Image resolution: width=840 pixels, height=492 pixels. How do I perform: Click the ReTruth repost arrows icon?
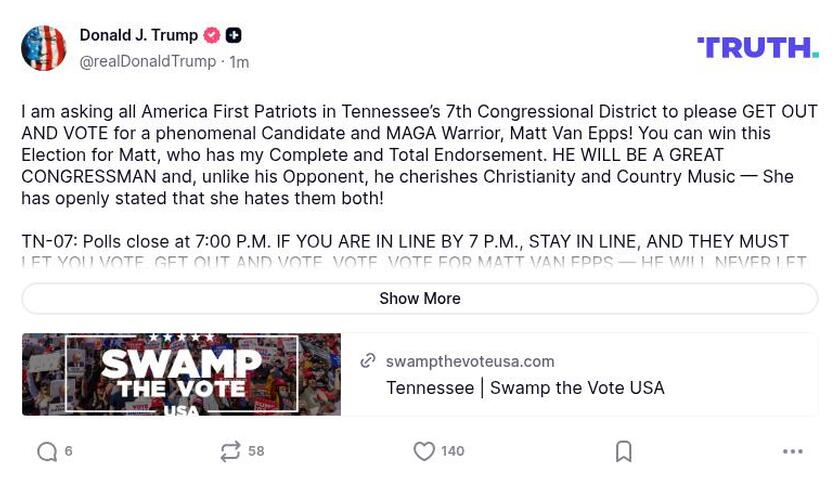click(x=230, y=452)
